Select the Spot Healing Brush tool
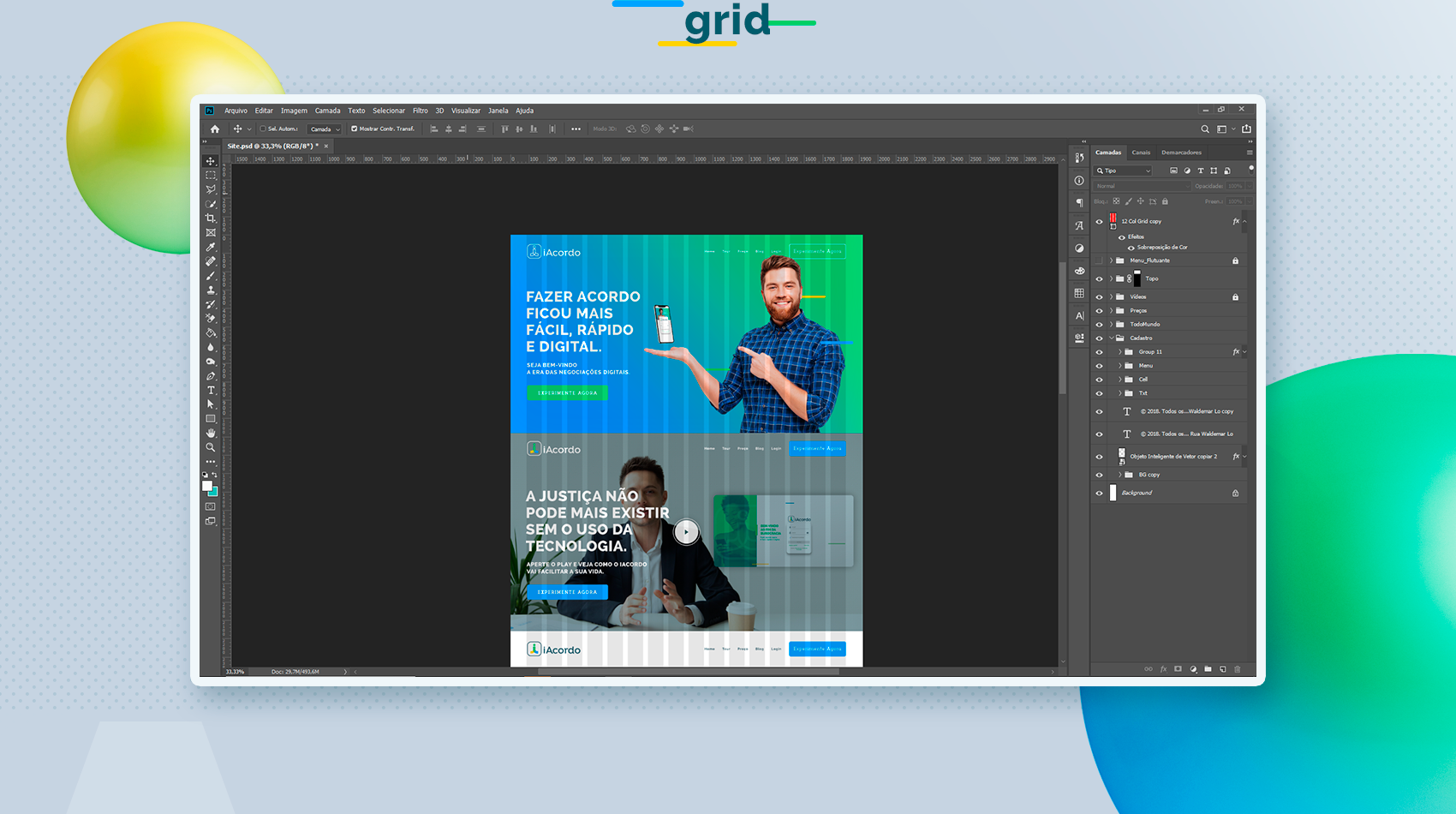Viewport: 1456px width, 814px height. click(211, 261)
